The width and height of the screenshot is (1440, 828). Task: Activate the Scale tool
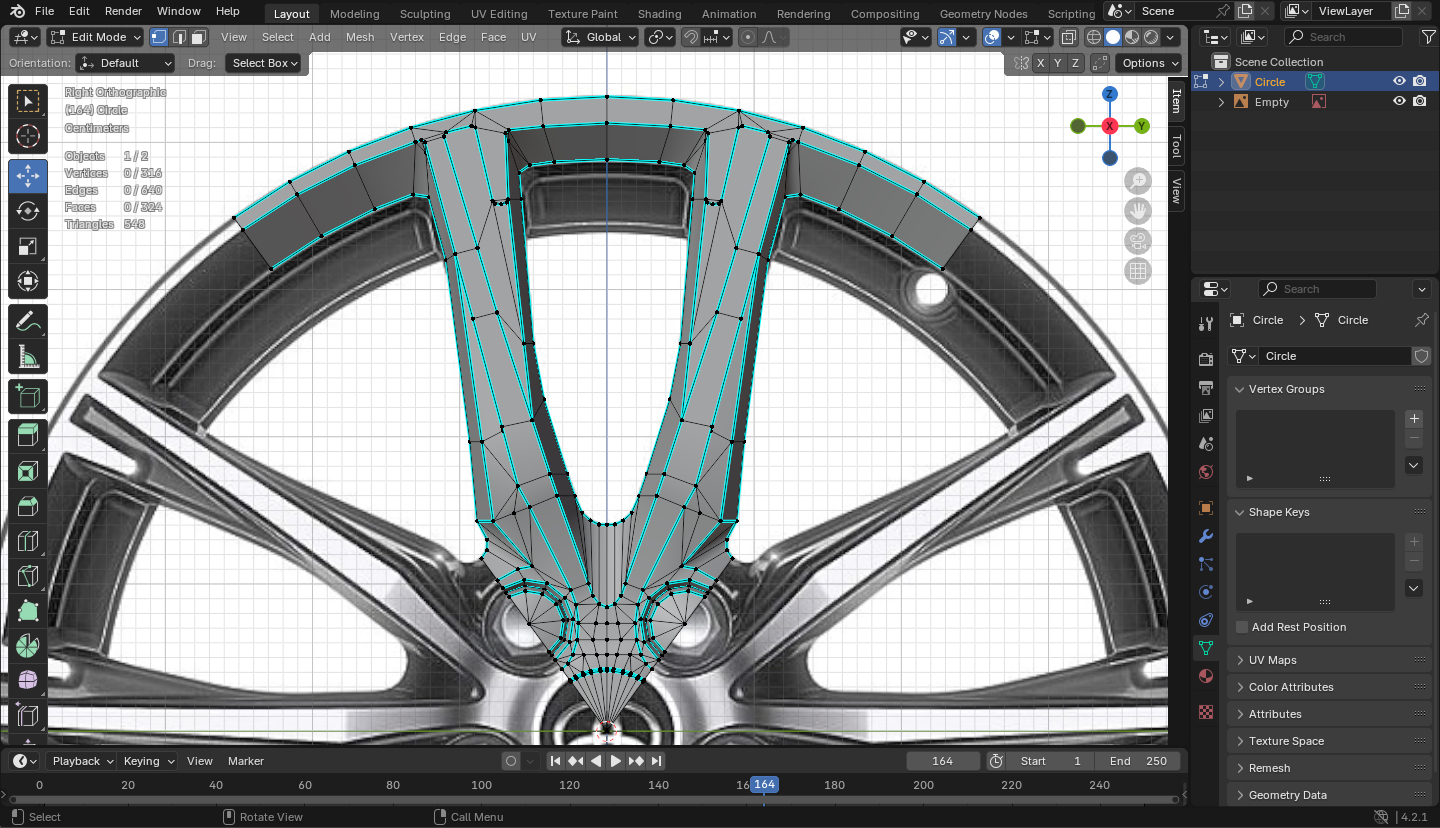click(28, 247)
